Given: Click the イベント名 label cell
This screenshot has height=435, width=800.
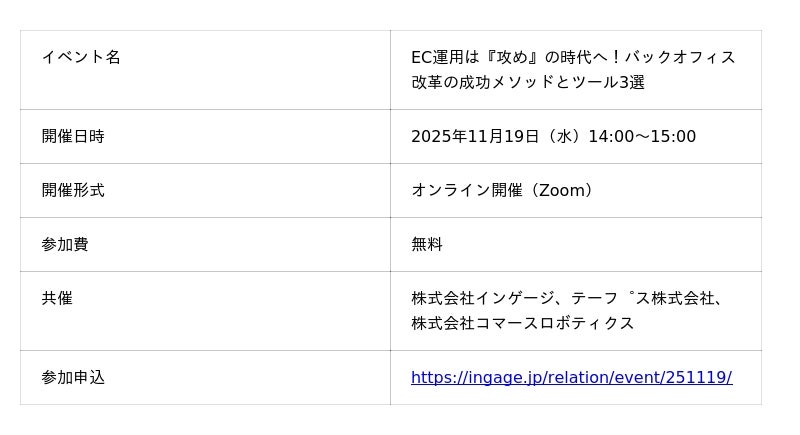Looking at the screenshot, I should coord(81,57).
